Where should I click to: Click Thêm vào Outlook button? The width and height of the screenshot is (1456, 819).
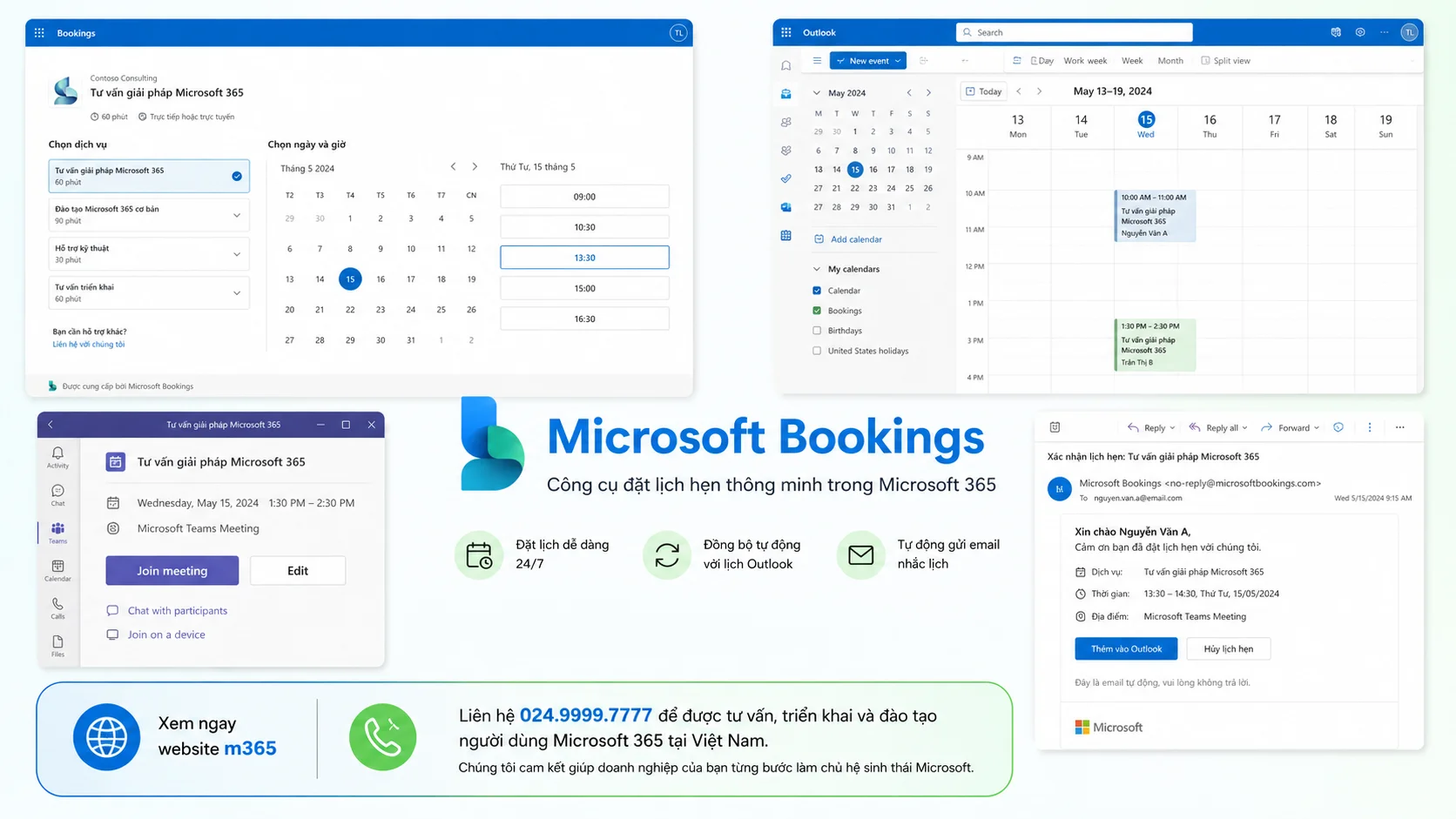click(x=1127, y=648)
